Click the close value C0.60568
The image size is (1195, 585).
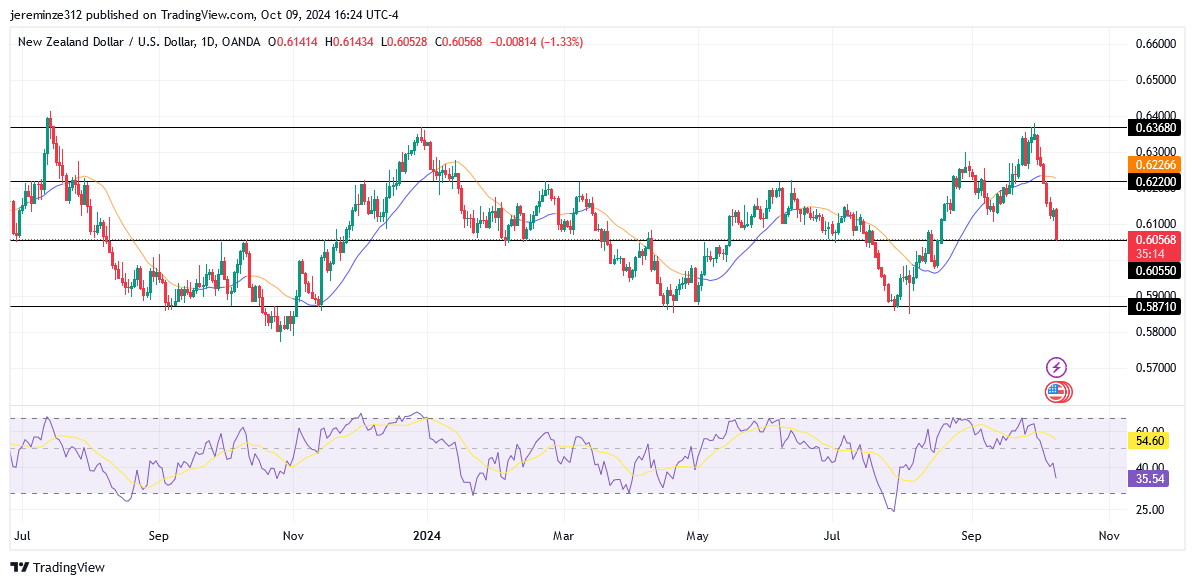click(459, 43)
